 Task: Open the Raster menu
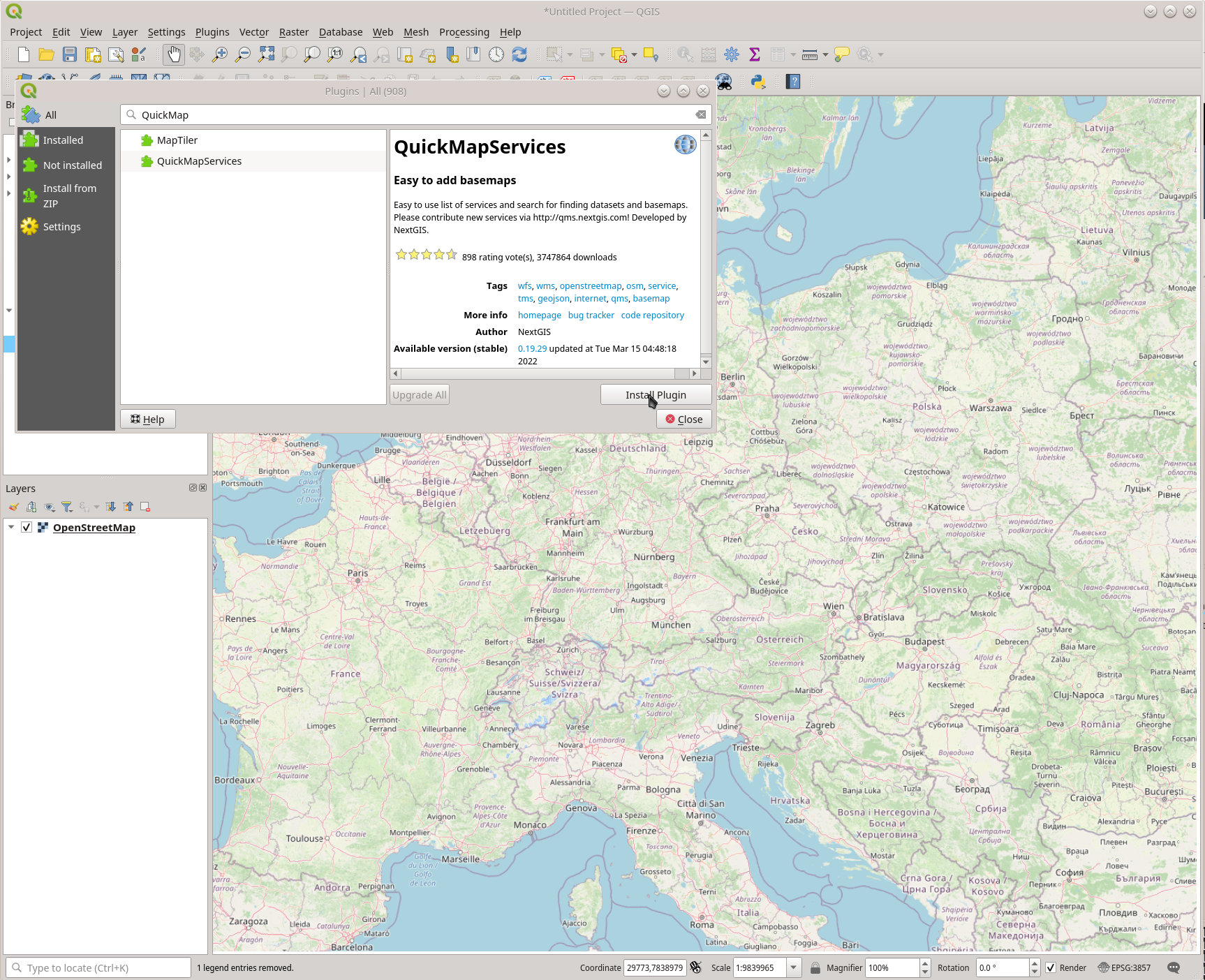pyautogui.click(x=294, y=32)
